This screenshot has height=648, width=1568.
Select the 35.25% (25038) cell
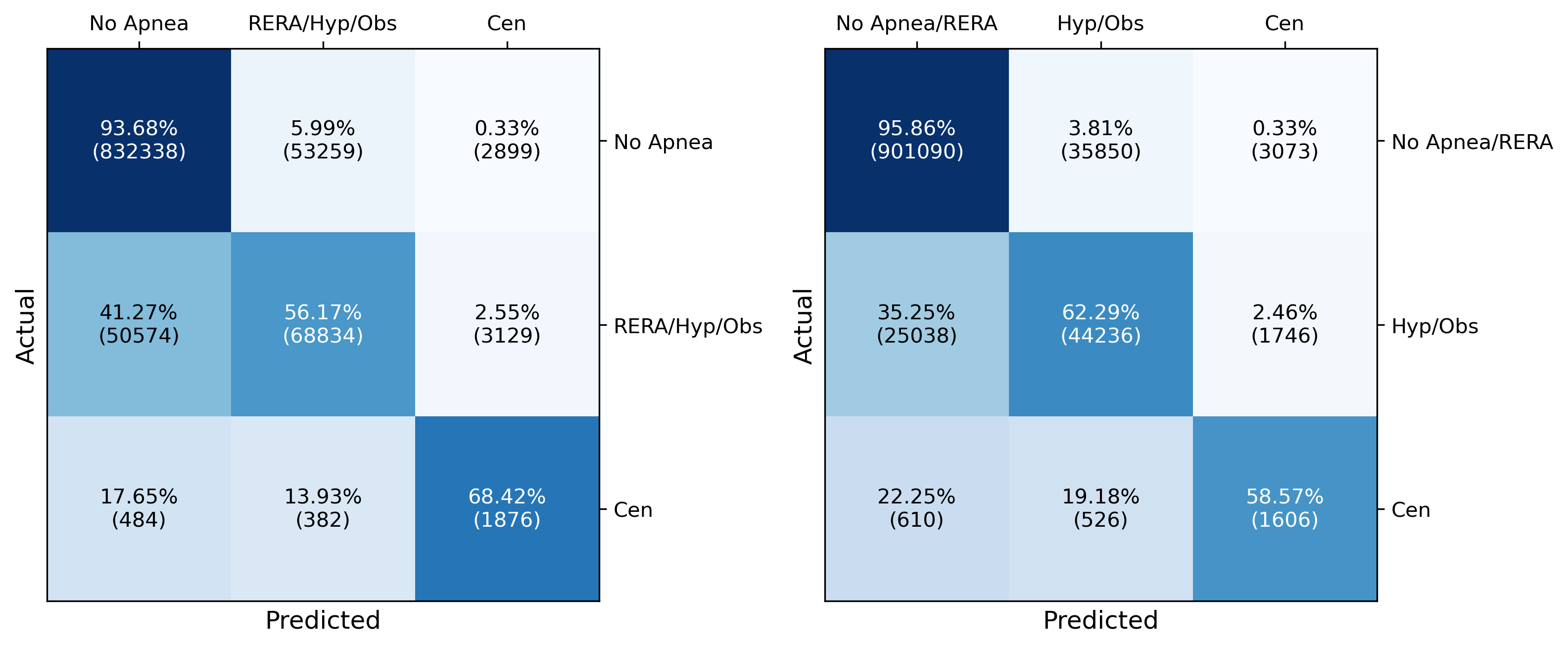[917, 324]
